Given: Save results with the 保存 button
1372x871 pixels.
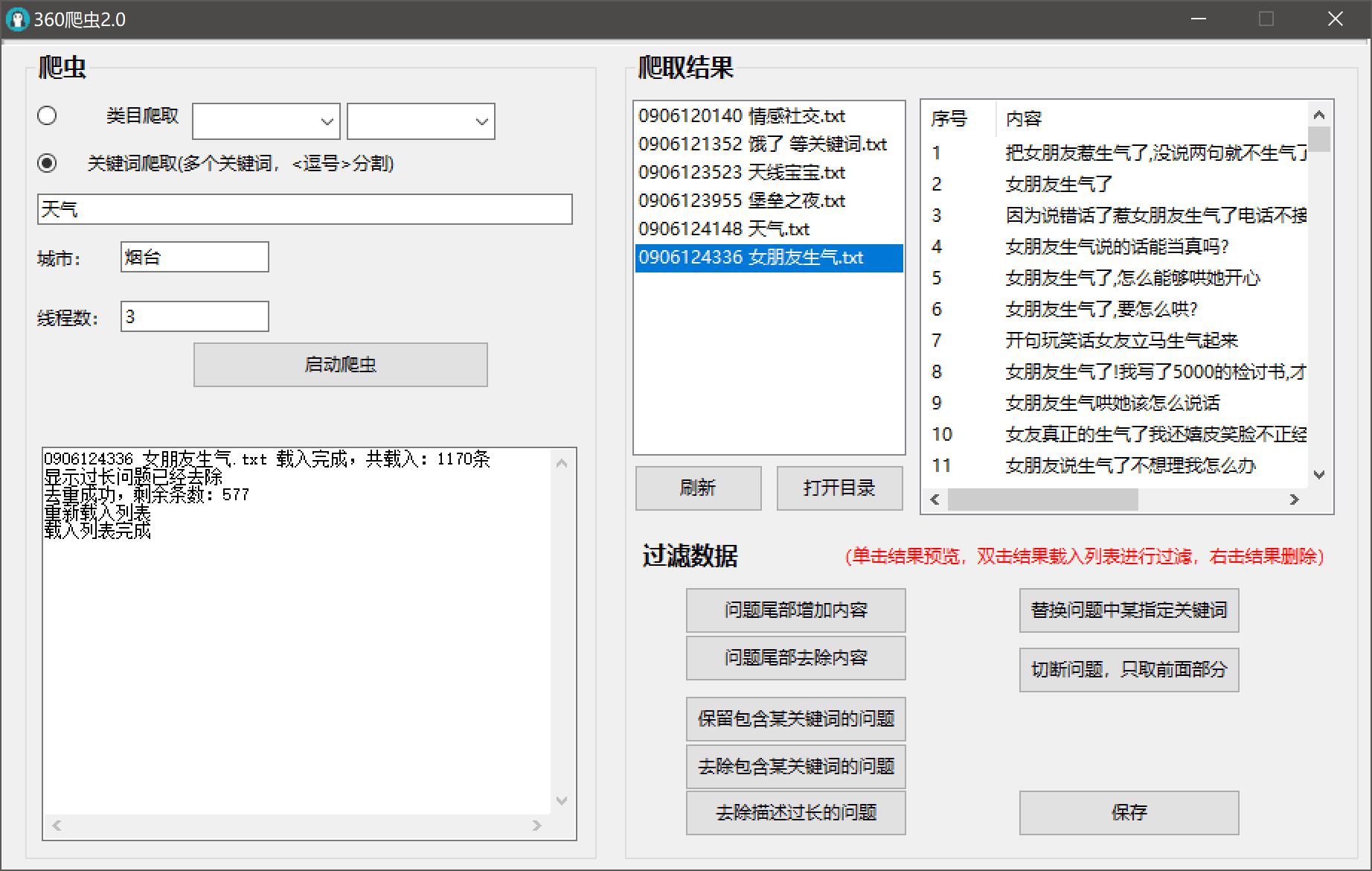Looking at the screenshot, I should click(x=1128, y=812).
